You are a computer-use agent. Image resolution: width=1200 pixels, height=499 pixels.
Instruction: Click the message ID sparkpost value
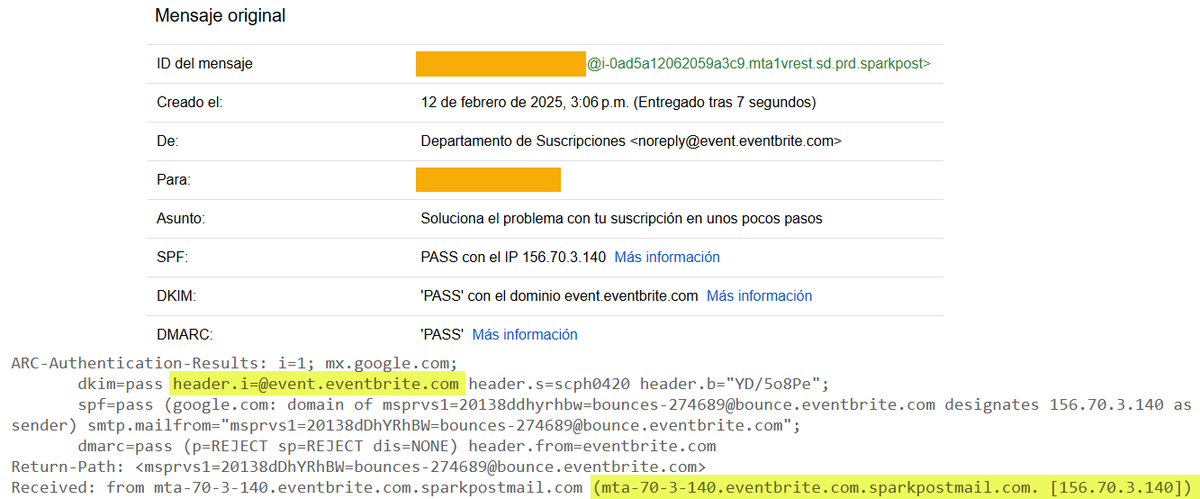point(759,63)
